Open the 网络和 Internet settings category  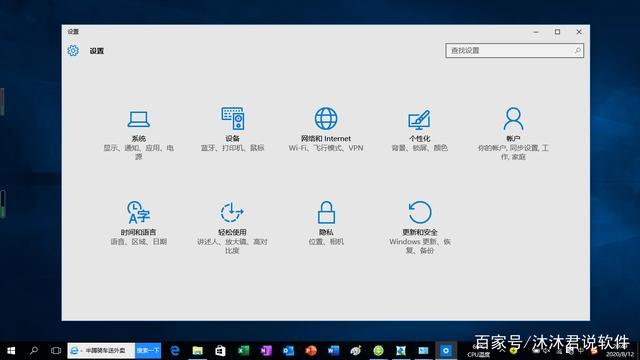(326, 130)
